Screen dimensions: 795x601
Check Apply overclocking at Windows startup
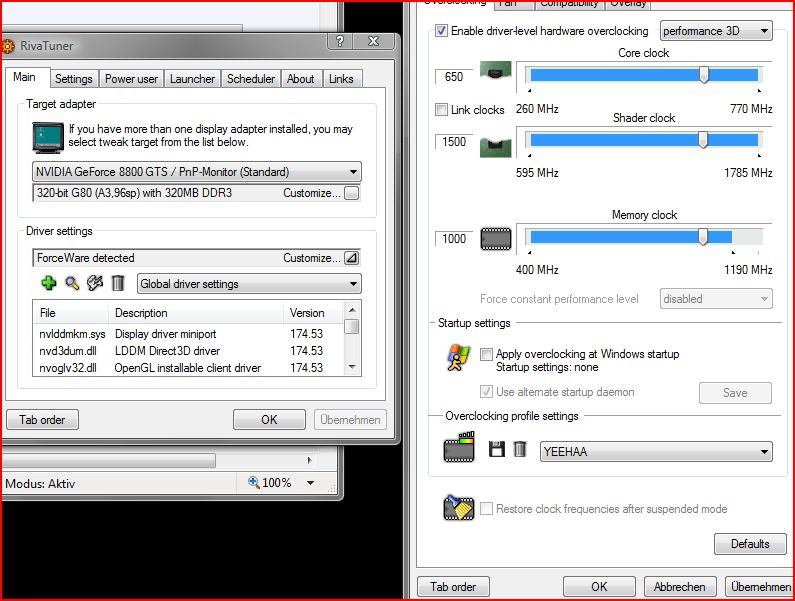coord(486,354)
